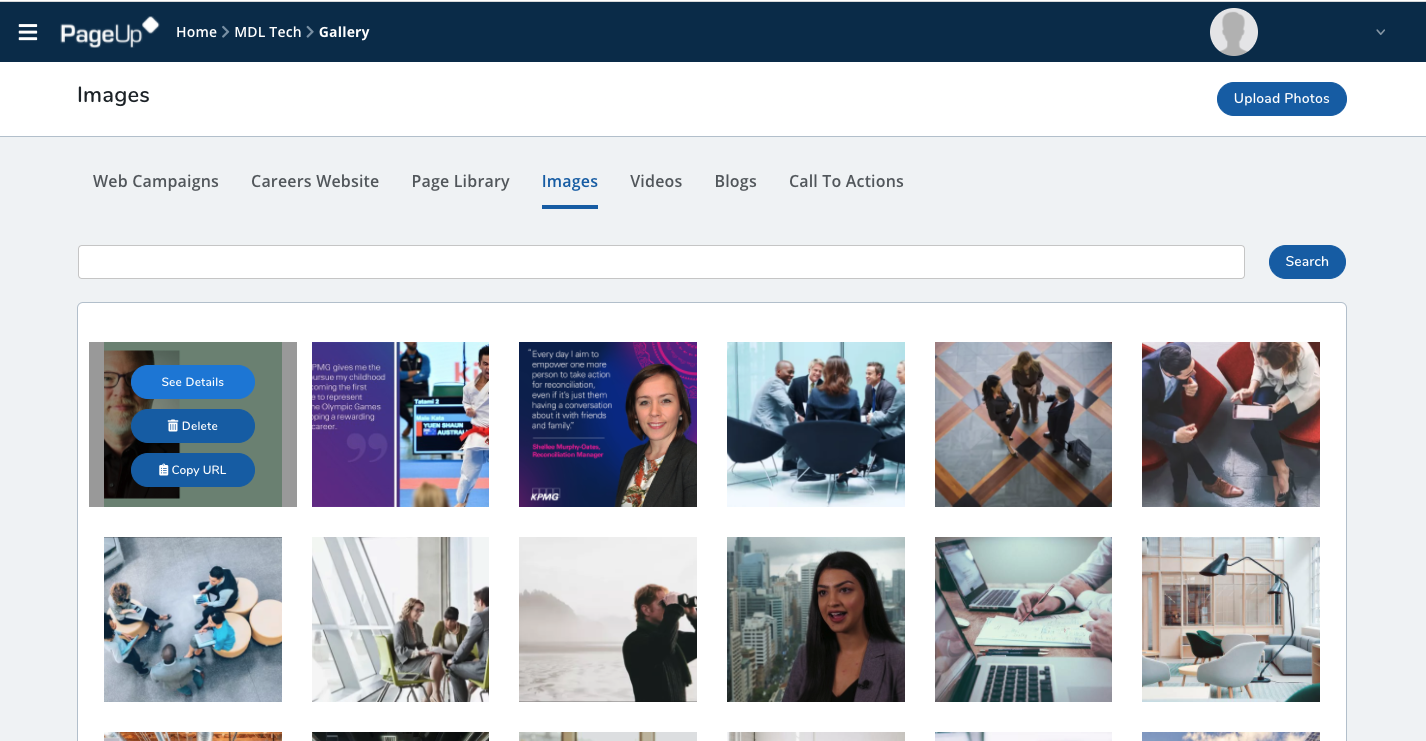Image resolution: width=1426 pixels, height=741 pixels.
Task: Switch to the Blogs tab
Action: tap(735, 181)
